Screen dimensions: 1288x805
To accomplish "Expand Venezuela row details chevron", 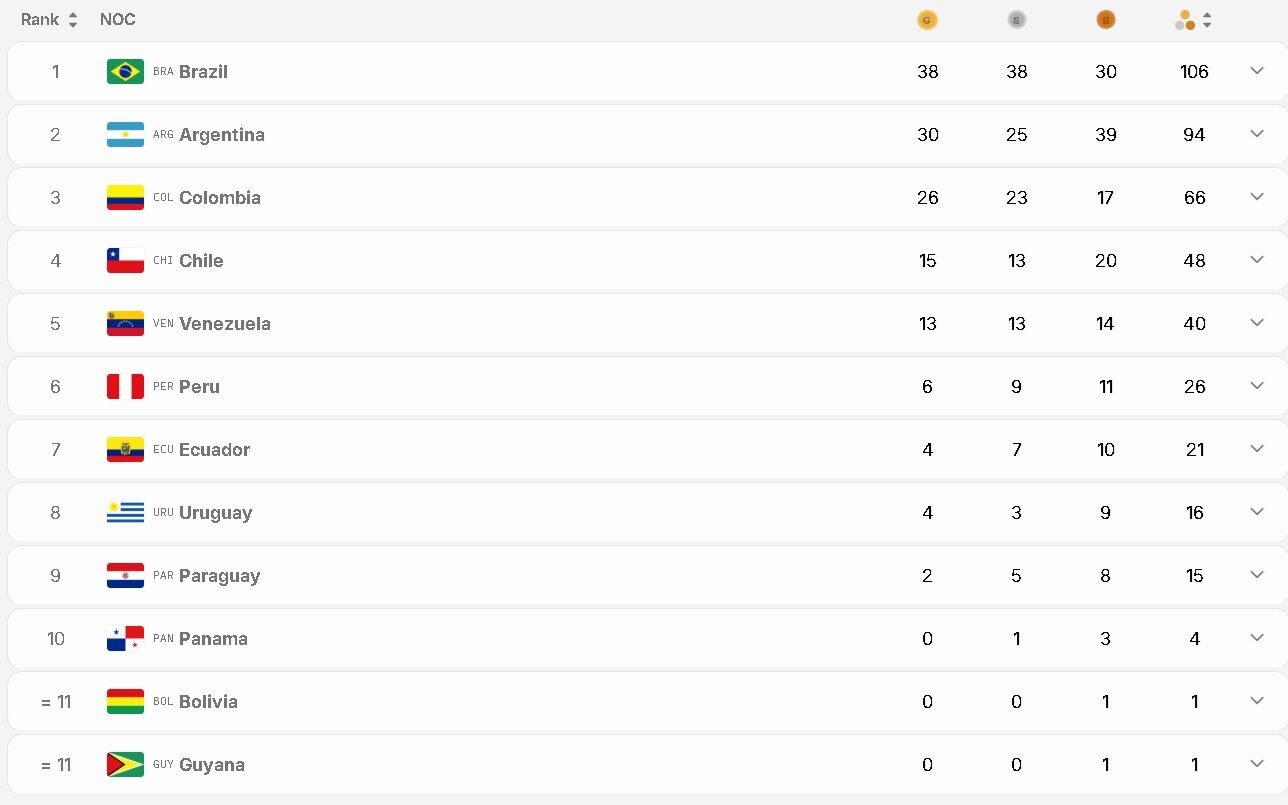I will [1257, 323].
